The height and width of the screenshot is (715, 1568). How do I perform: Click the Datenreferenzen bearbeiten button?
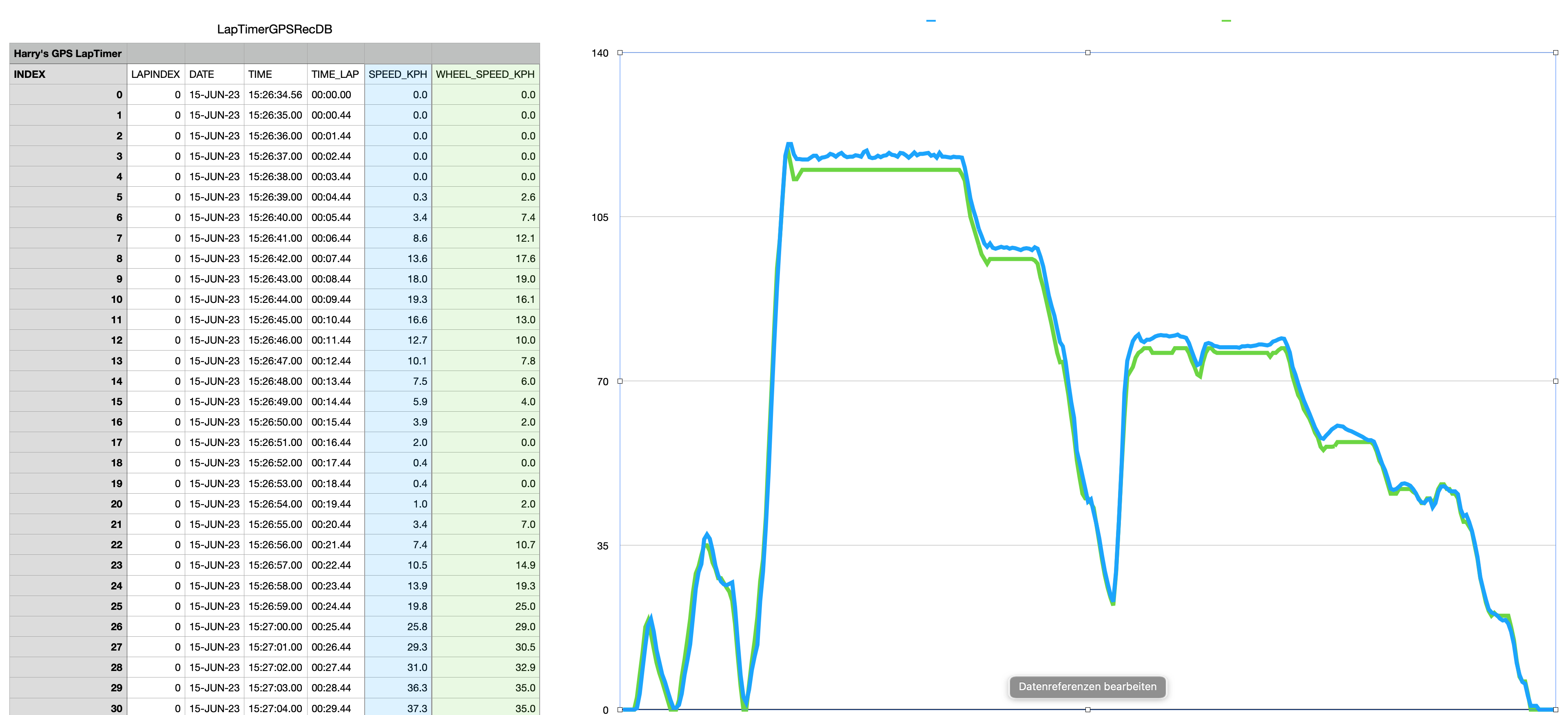[1087, 686]
